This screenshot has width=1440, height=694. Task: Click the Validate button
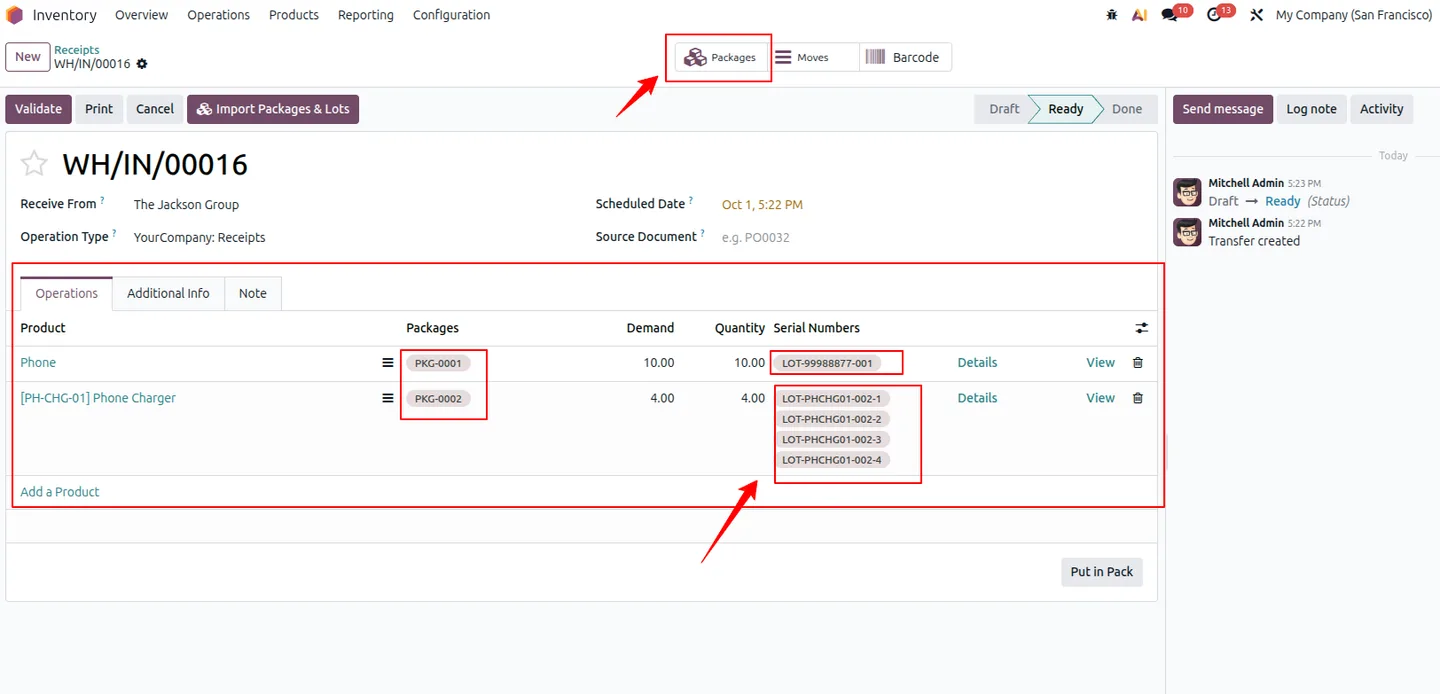pos(38,109)
